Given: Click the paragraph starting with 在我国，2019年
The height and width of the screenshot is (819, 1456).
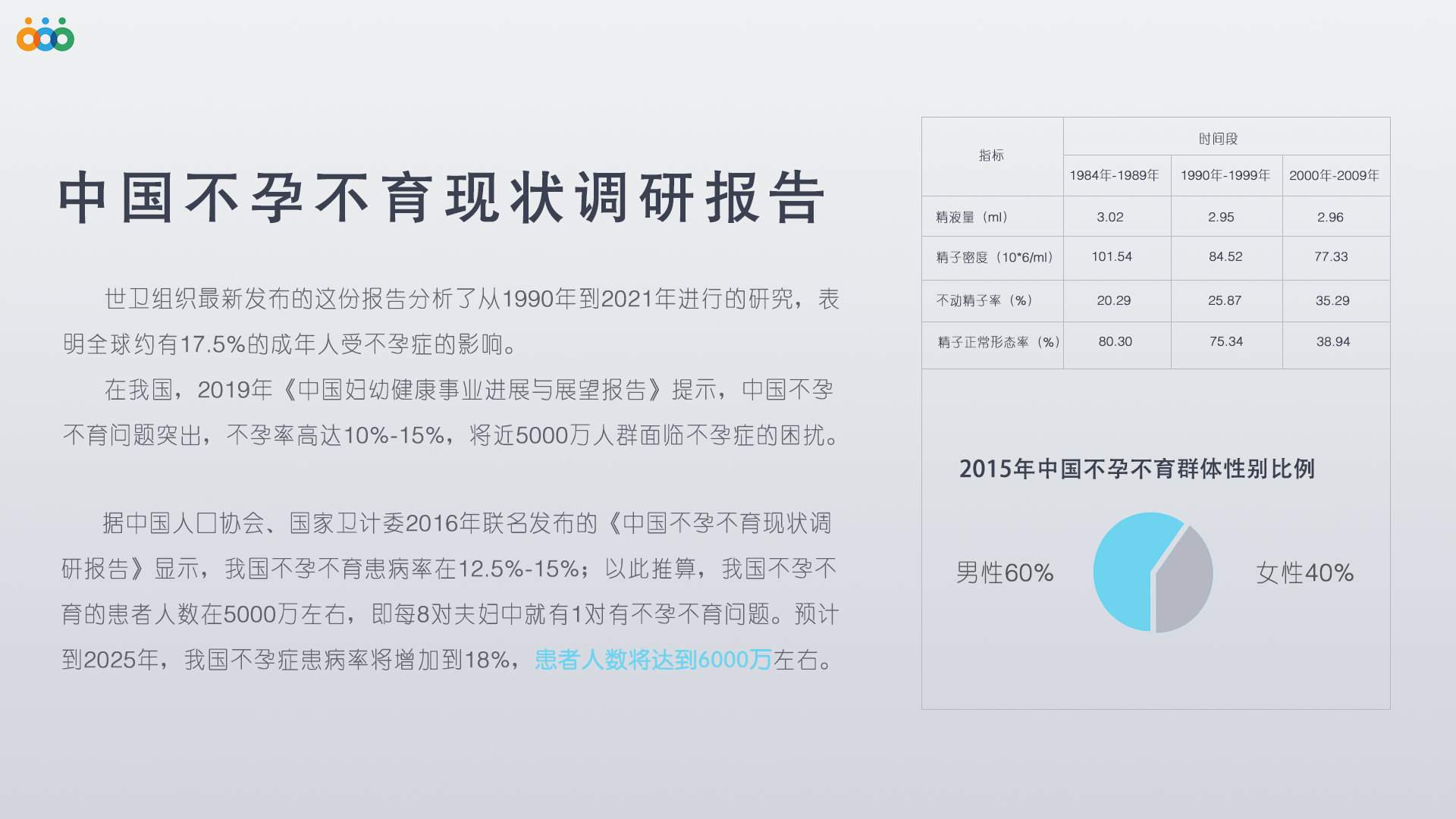Looking at the screenshot, I should tap(450, 413).
